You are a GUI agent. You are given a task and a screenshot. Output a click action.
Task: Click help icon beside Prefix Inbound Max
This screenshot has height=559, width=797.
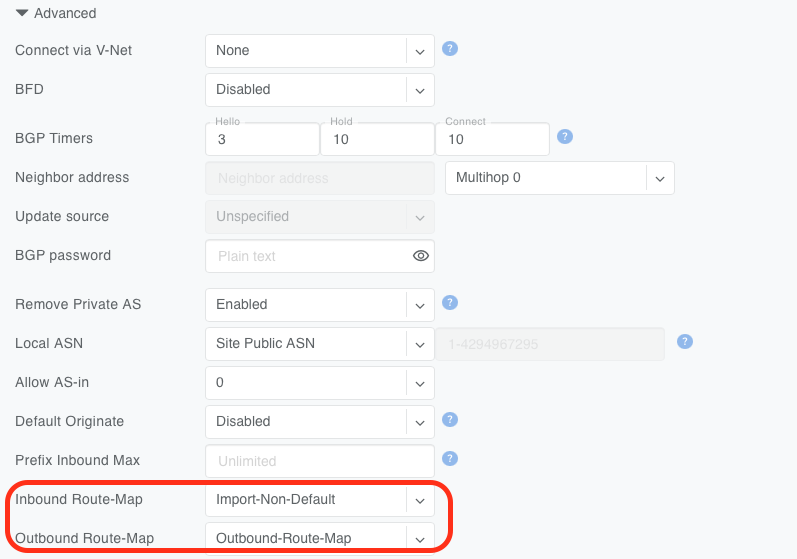pos(450,458)
